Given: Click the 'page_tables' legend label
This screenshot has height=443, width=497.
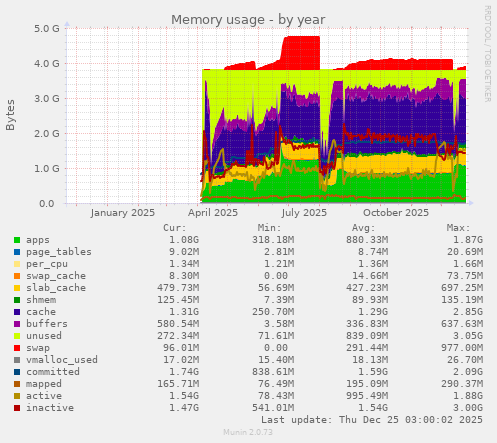Looking at the screenshot, I should click(x=59, y=252).
